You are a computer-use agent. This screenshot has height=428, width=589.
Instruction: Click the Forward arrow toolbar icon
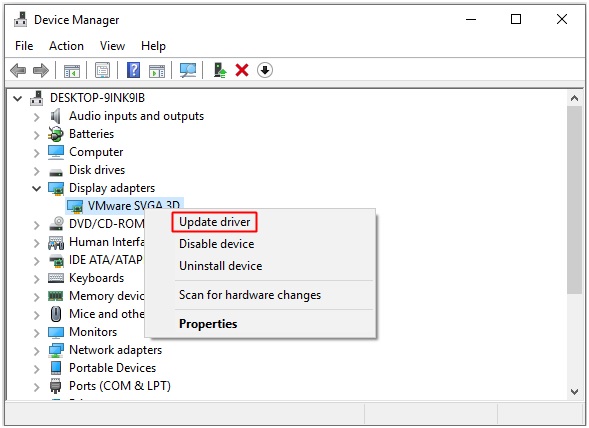[41, 70]
